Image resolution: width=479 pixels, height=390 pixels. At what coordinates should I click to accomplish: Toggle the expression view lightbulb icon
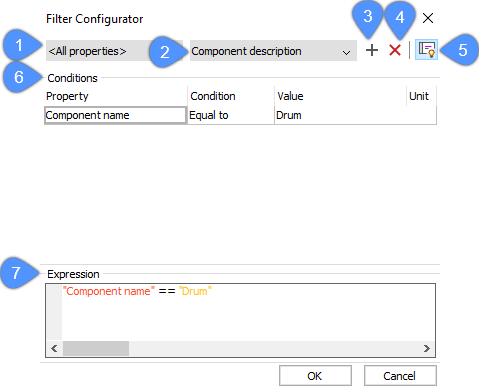[426, 50]
